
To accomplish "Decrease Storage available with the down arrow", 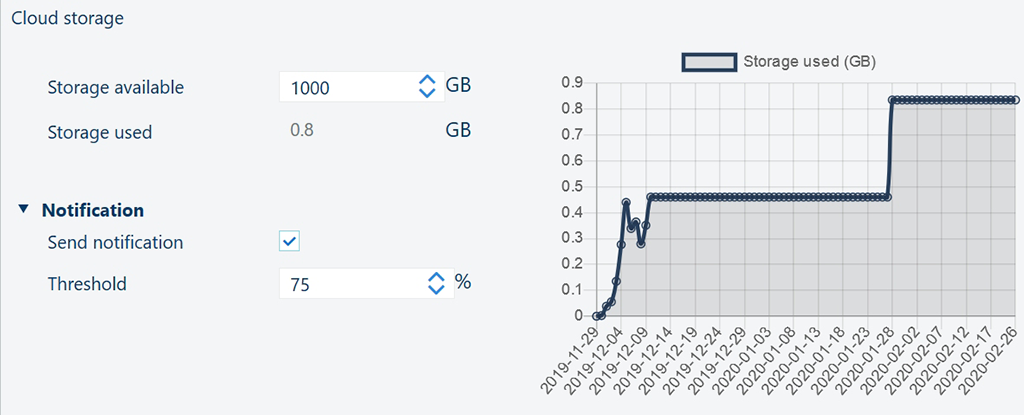I will pyautogui.click(x=427, y=93).
